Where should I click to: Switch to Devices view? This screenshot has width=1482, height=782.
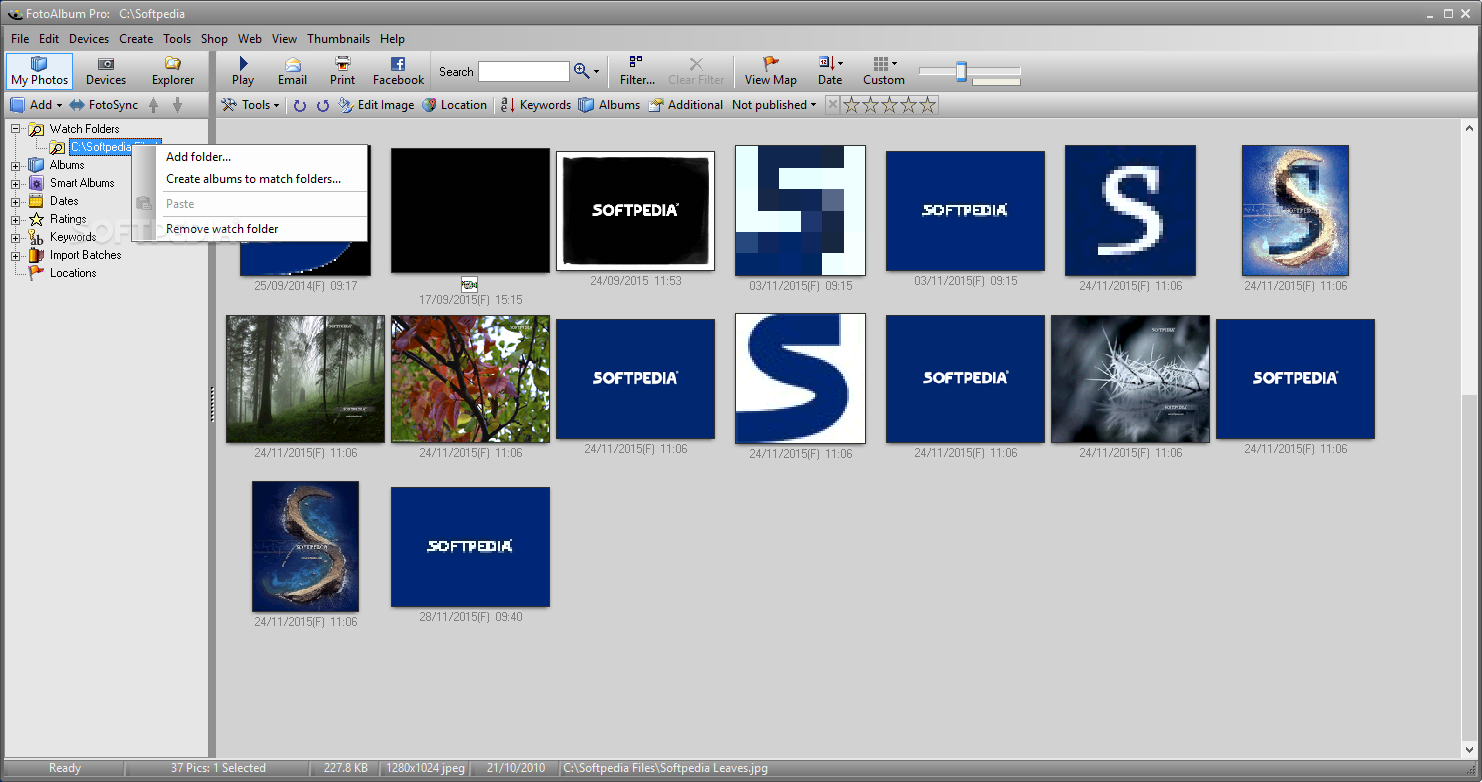(x=106, y=71)
